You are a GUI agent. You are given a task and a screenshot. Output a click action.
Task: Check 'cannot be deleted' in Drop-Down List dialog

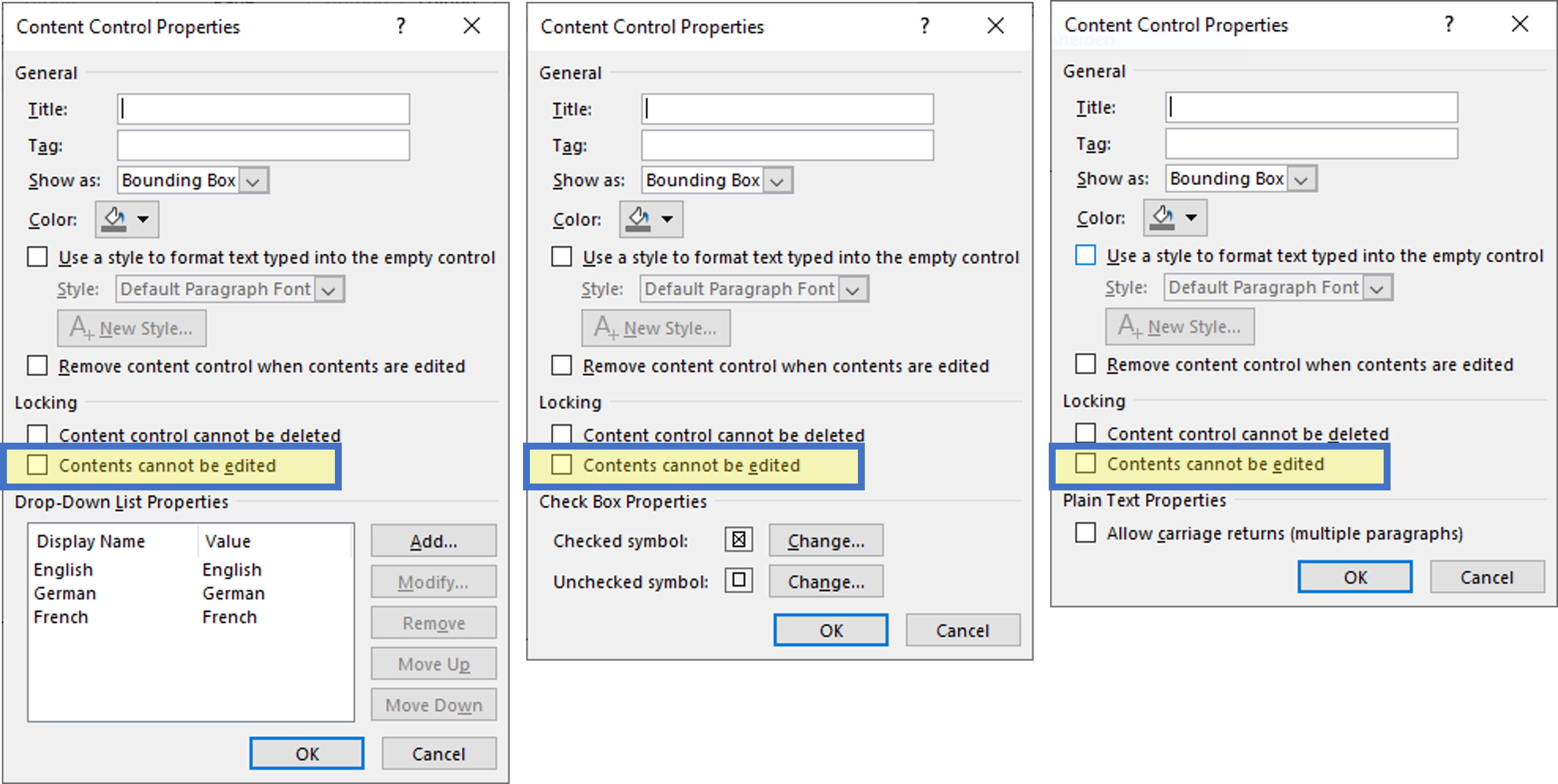pos(38,434)
